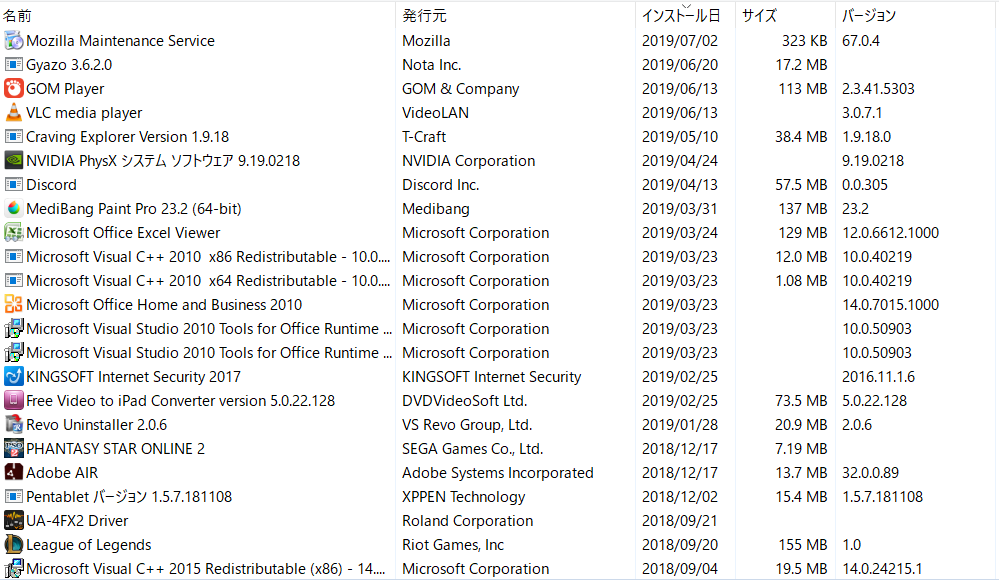
Task: Click the インストール日 column header
Action: pyautogui.click(x=680, y=16)
